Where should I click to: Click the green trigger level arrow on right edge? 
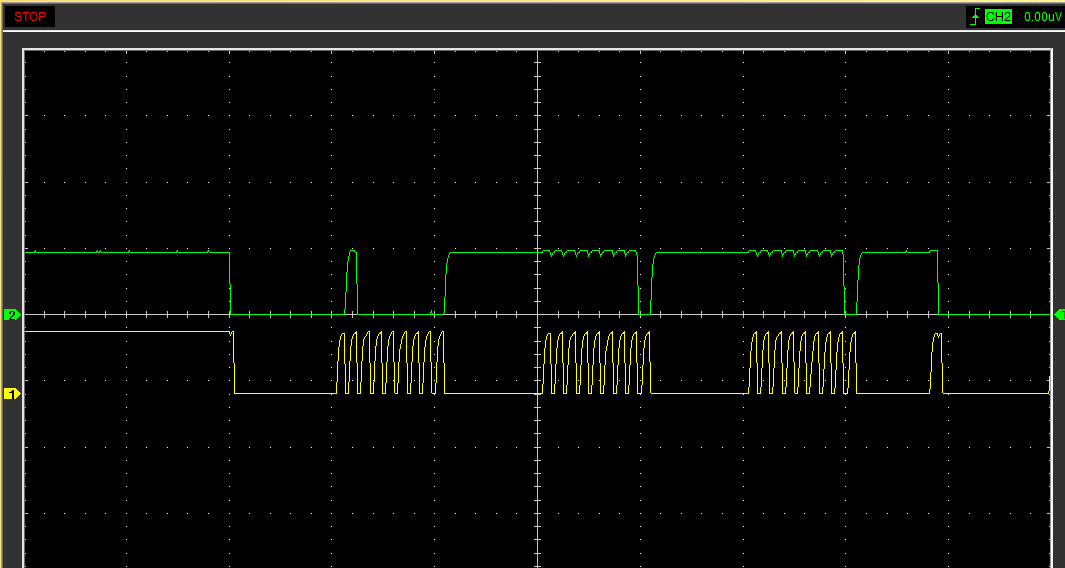click(x=1059, y=315)
